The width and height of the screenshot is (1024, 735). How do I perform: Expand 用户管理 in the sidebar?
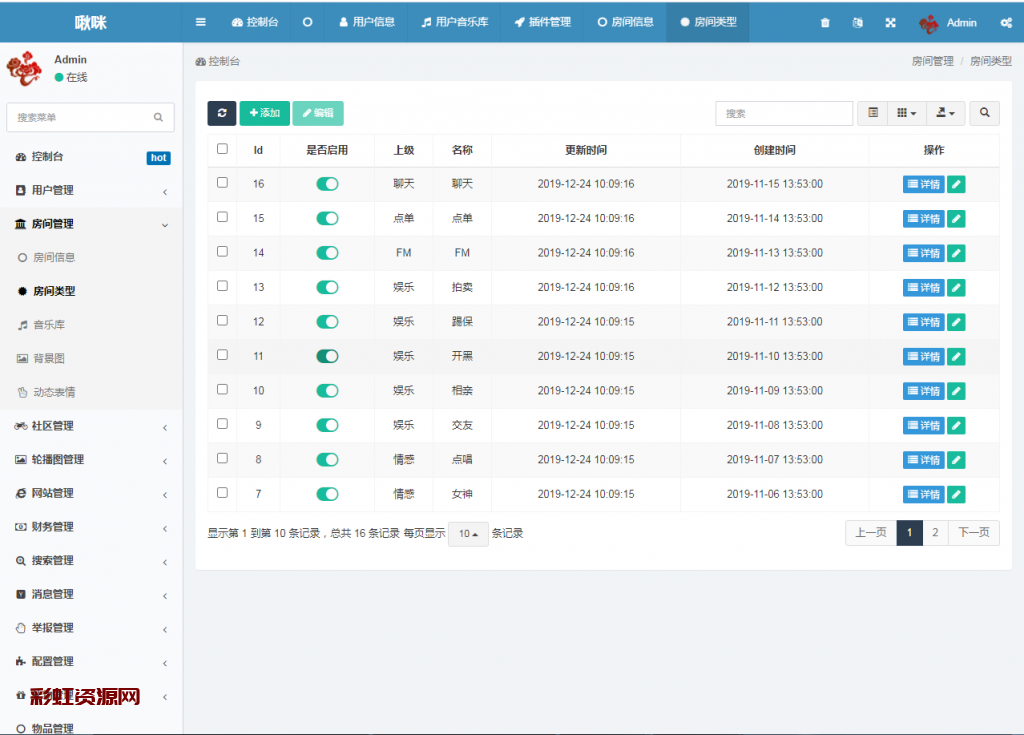[90, 190]
